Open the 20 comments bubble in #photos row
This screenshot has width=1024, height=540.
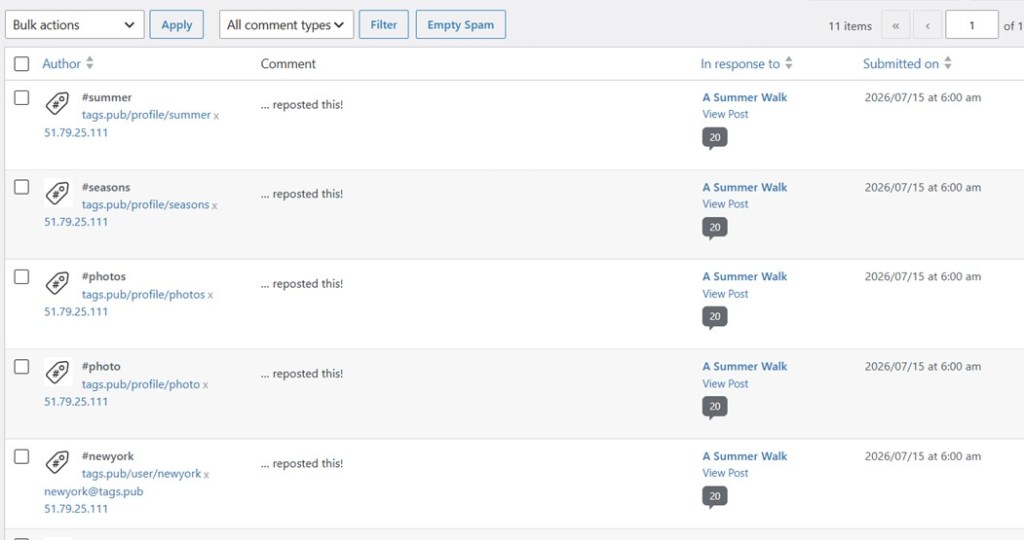point(714,317)
